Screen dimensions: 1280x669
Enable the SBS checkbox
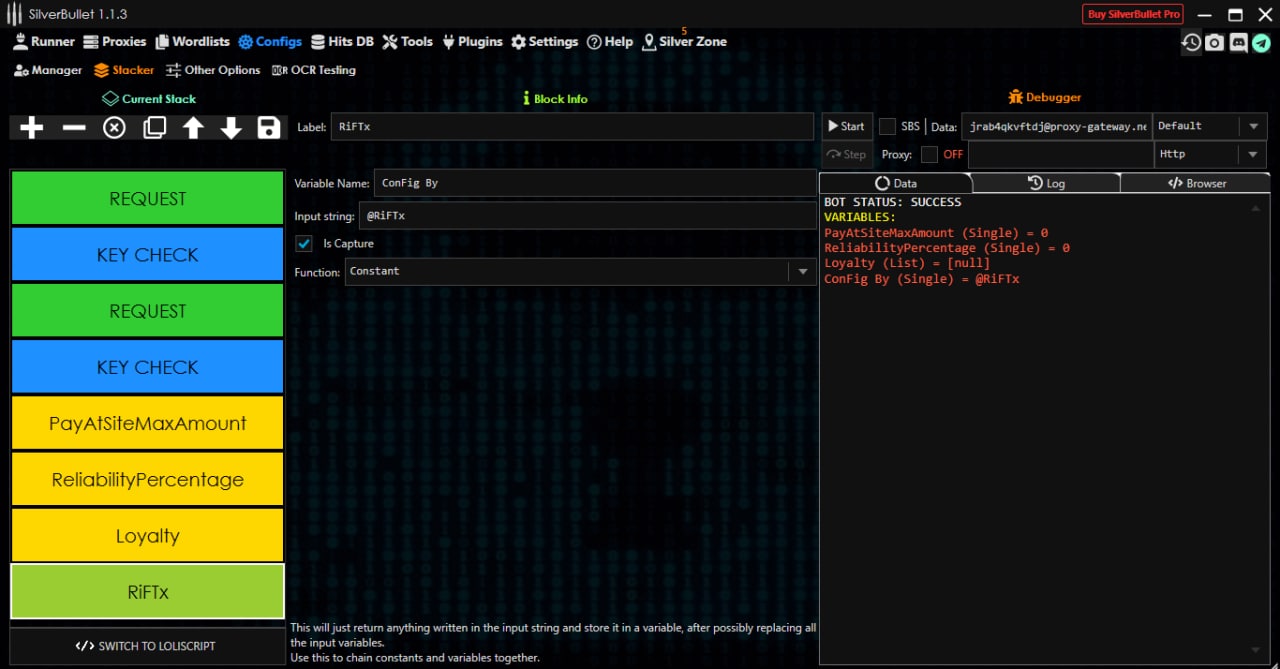click(887, 126)
